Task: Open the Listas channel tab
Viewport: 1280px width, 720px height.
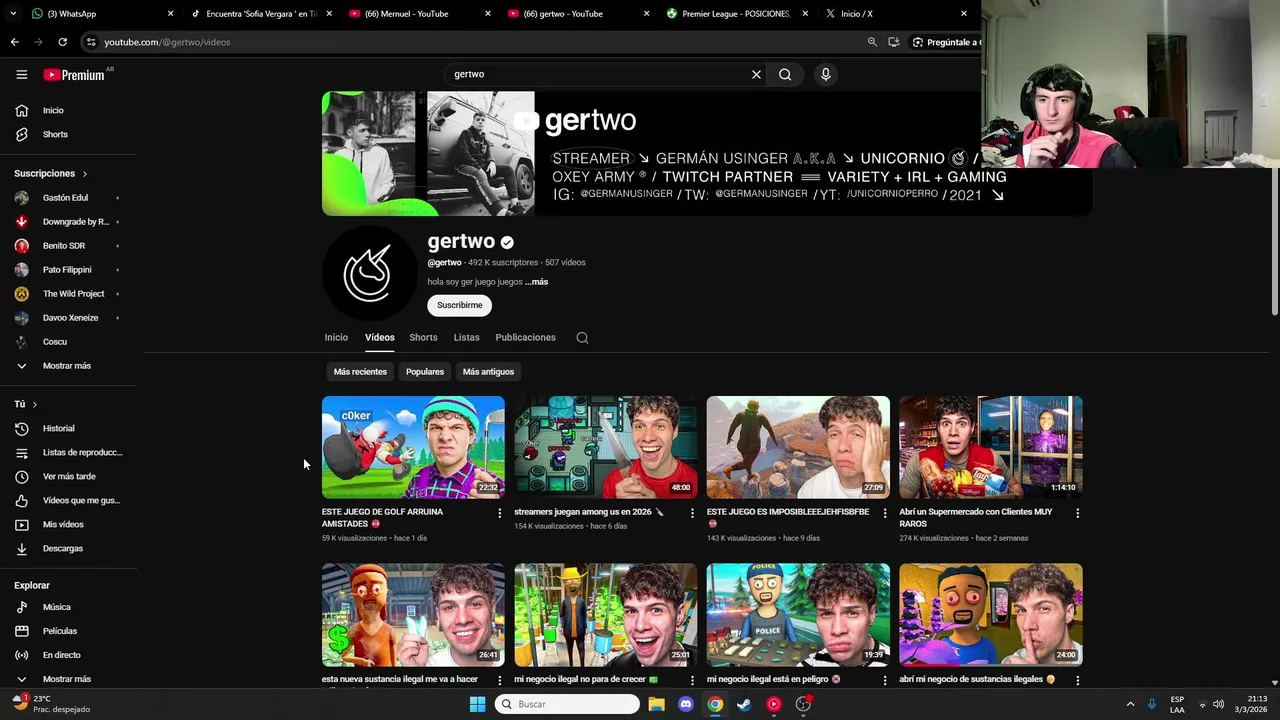Action: (467, 337)
